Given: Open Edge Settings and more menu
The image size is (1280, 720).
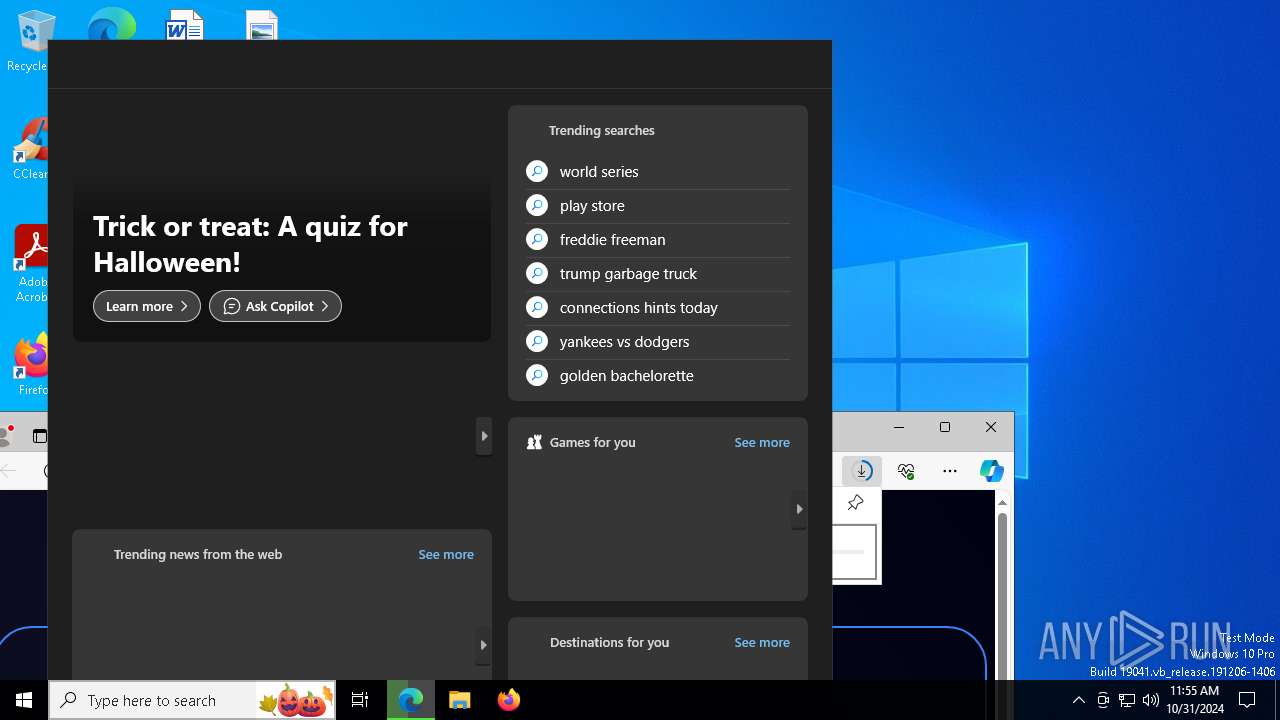Looking at the screenshot, I should [x=950, y=471].
